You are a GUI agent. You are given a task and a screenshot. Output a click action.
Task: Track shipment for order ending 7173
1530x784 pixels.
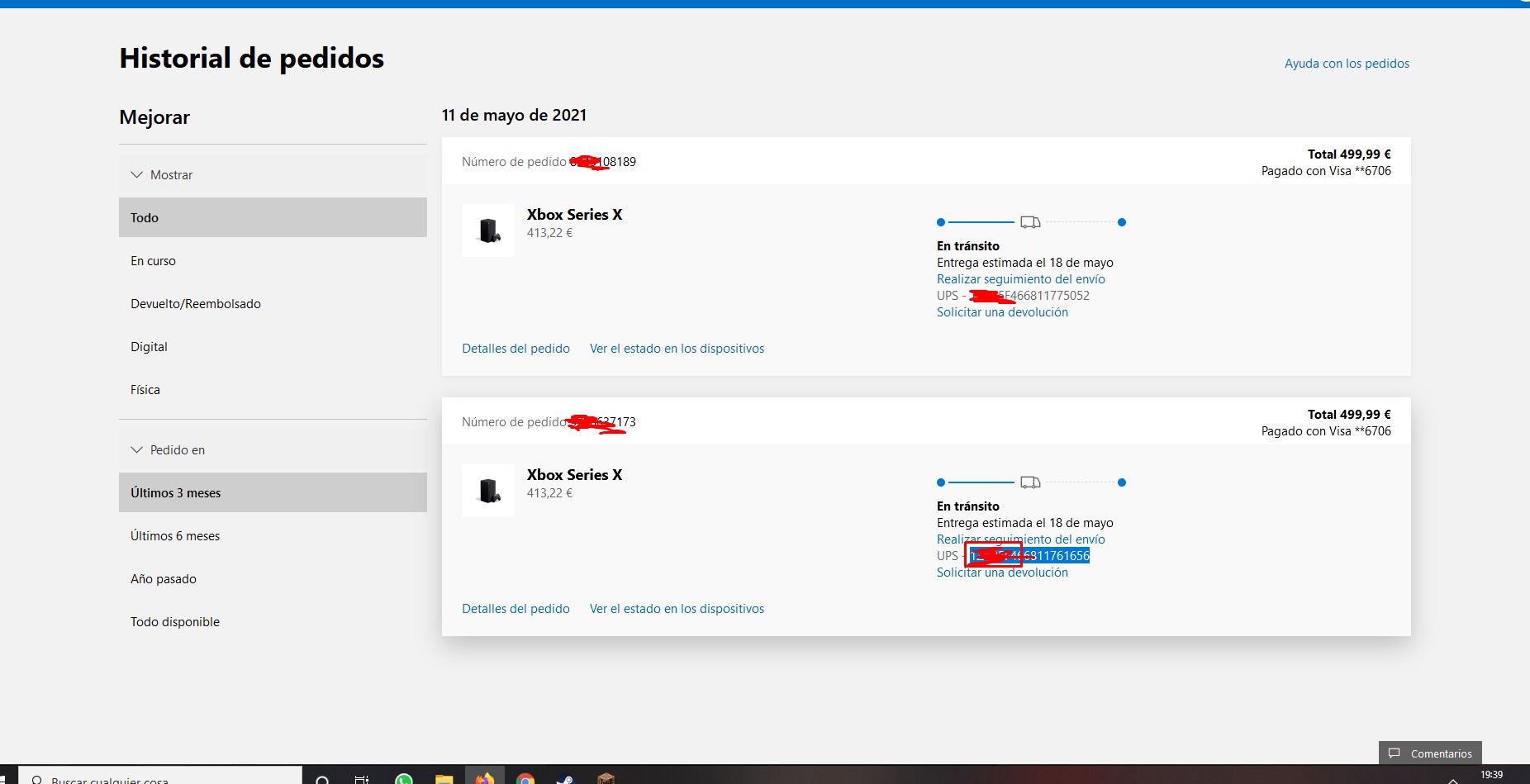[x=1020, y=539]
